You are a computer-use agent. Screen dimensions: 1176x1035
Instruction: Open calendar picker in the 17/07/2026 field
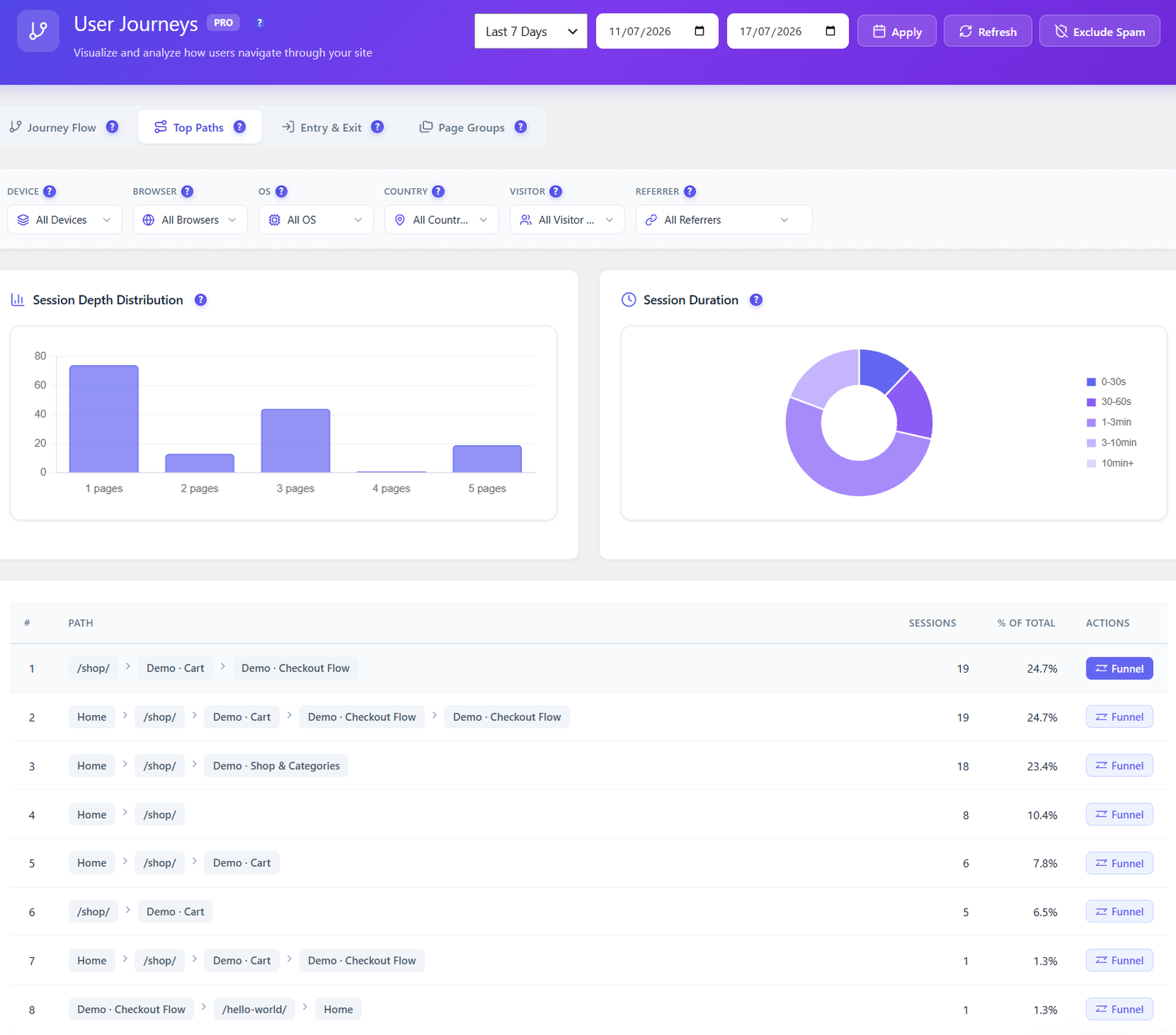coord(831,31)
